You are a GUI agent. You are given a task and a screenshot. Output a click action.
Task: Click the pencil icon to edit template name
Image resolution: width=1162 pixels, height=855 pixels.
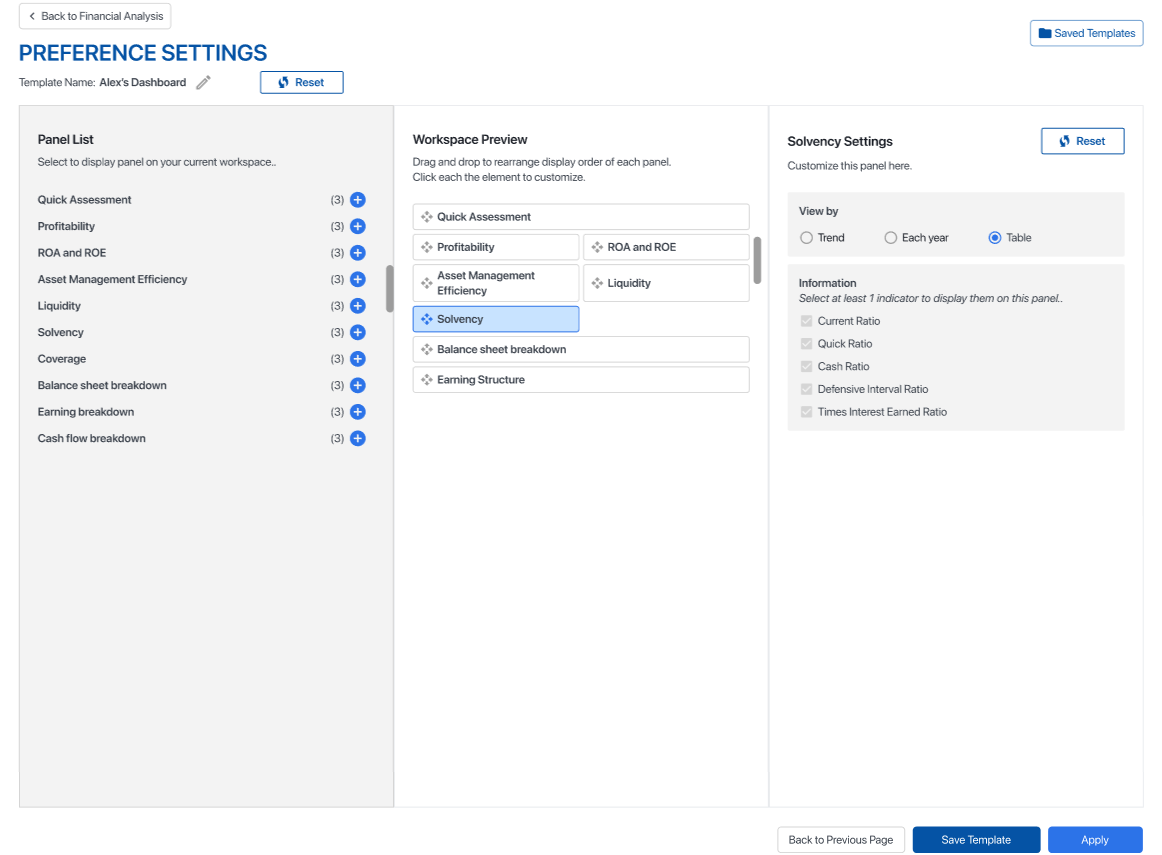tap(203, 83)
